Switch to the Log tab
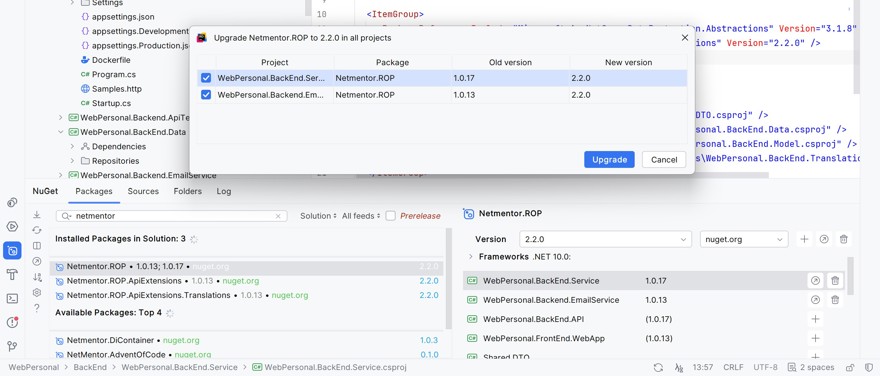This screenshot has height=376, width=880. 224,191
